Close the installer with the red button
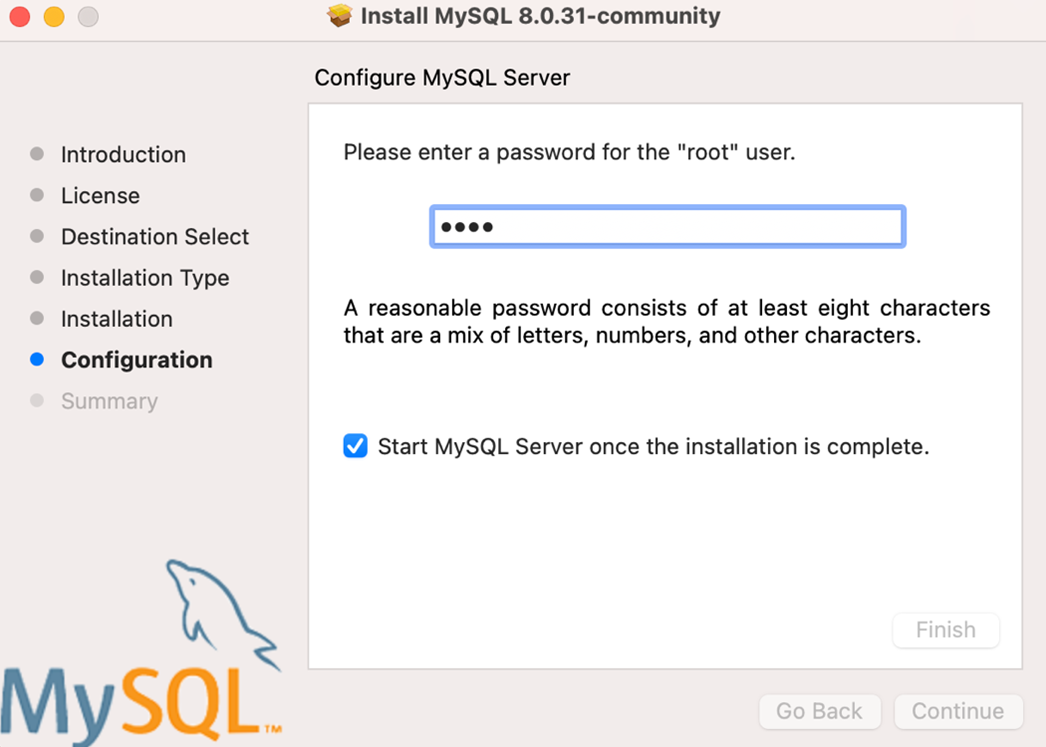Image resolution: width=1046 pixels, height=747 pixels. point(20,17)
